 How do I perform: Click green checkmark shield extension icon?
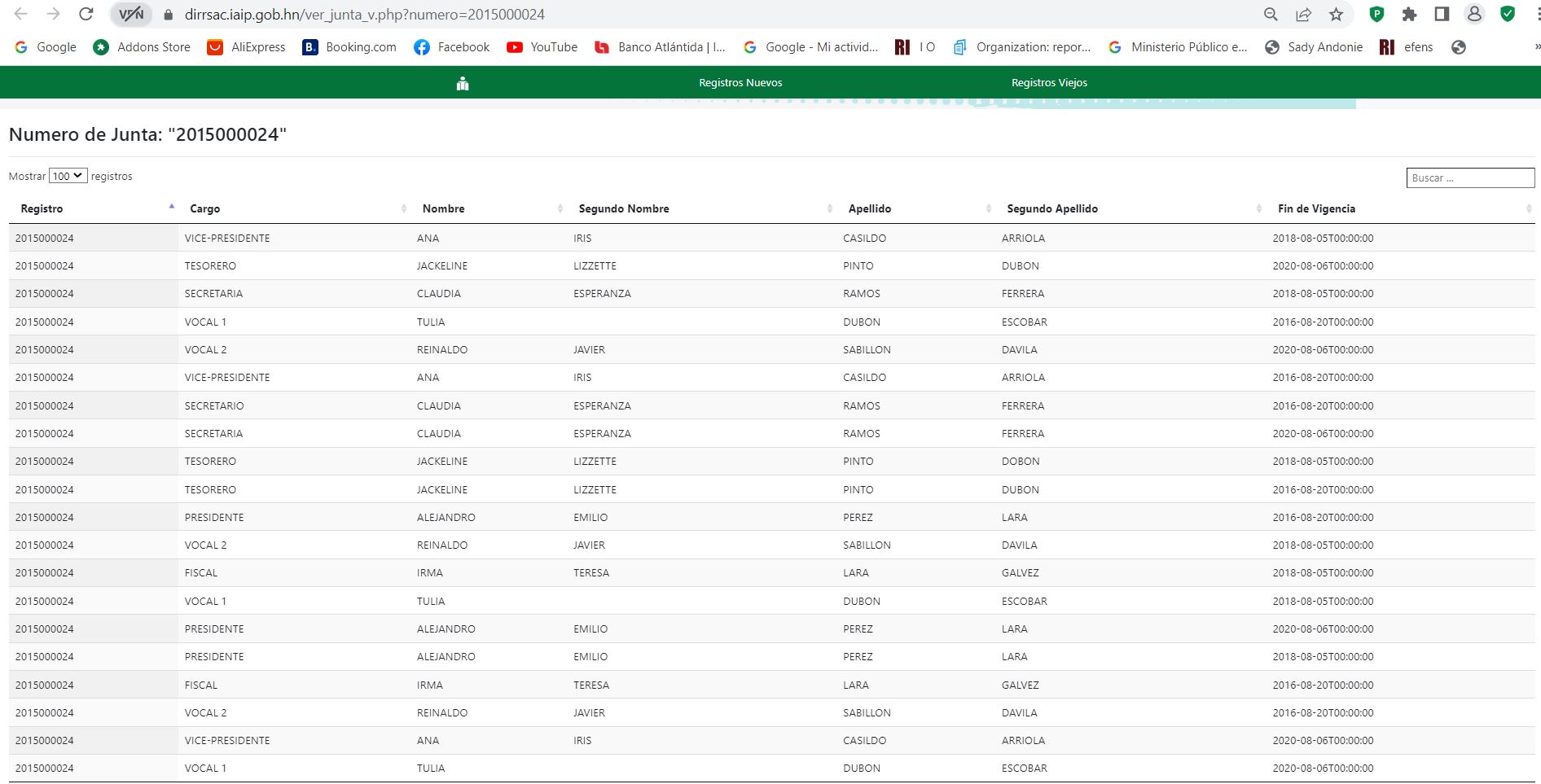point(1508,14)
